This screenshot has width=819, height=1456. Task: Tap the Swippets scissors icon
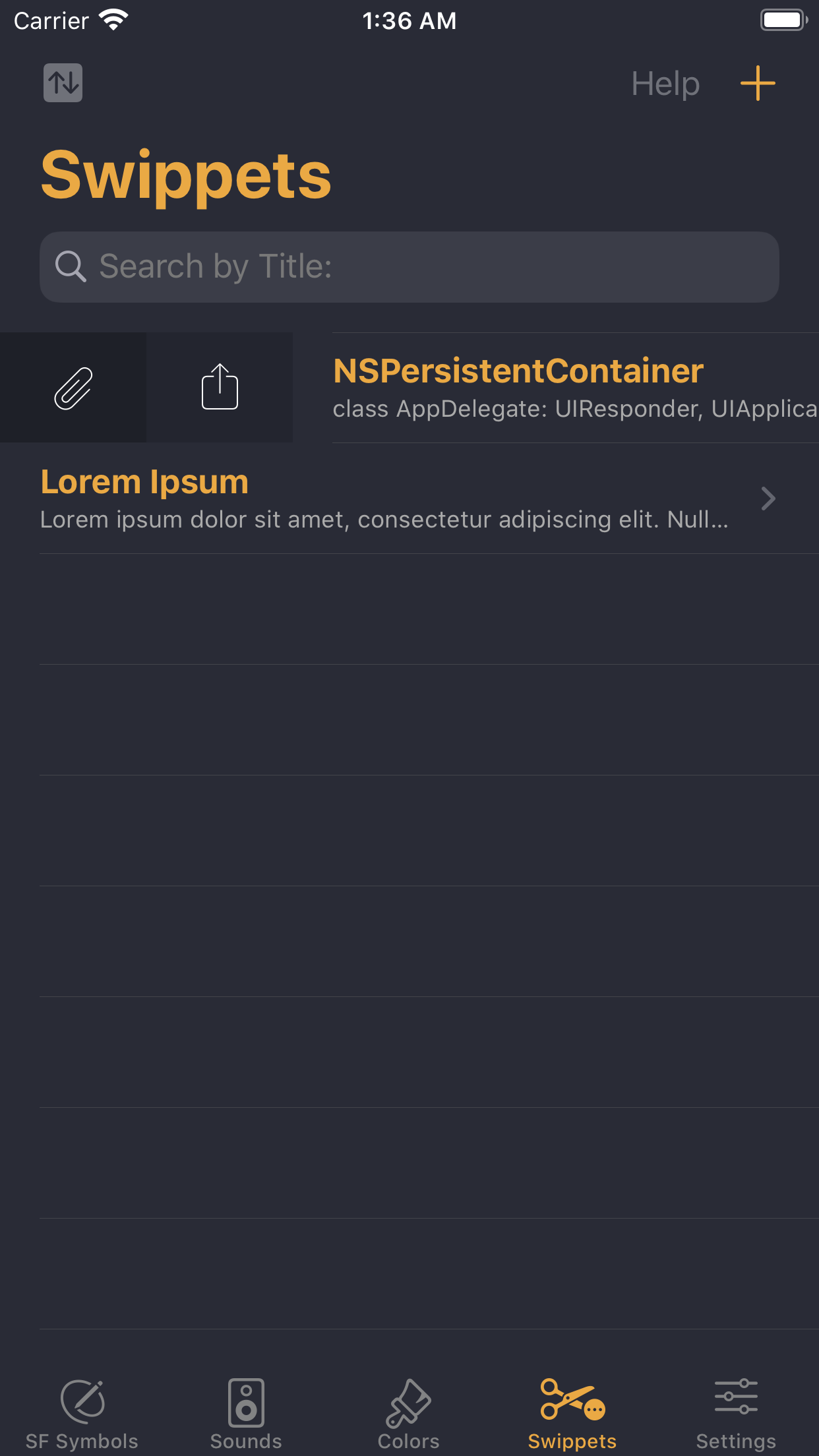572,1399
